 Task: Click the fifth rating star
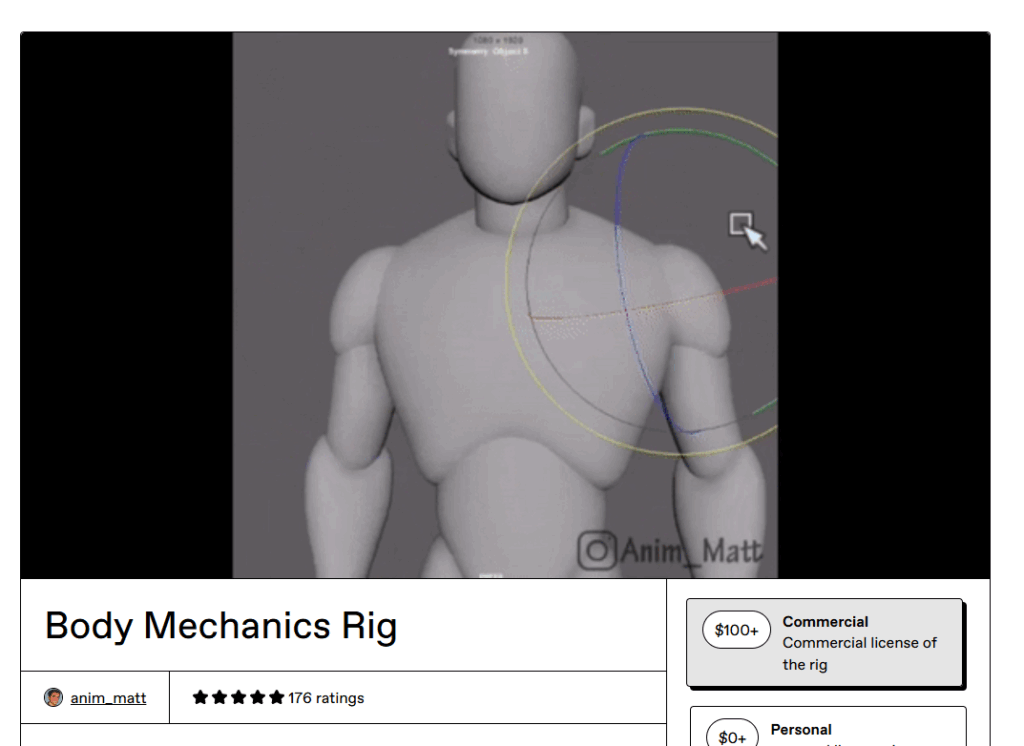(276, 698)
